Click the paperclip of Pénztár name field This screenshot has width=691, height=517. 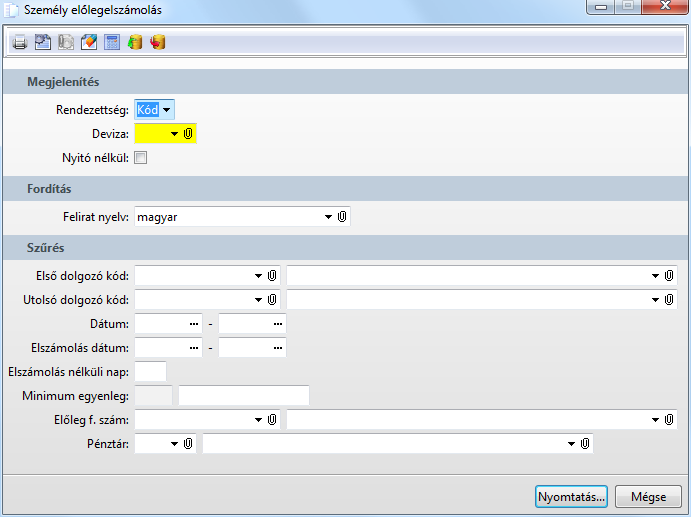click(x=585, y=443)
